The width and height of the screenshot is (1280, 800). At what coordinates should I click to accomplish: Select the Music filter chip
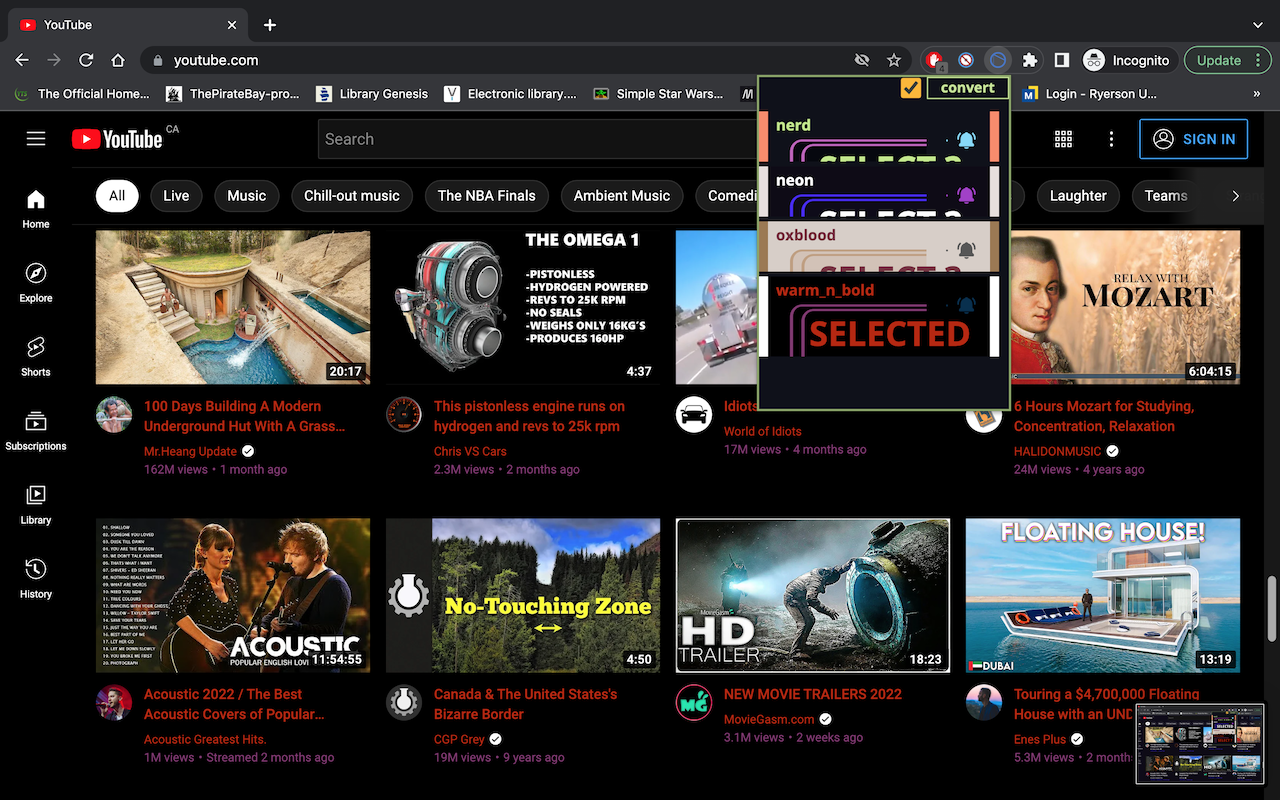coord(247,196)
